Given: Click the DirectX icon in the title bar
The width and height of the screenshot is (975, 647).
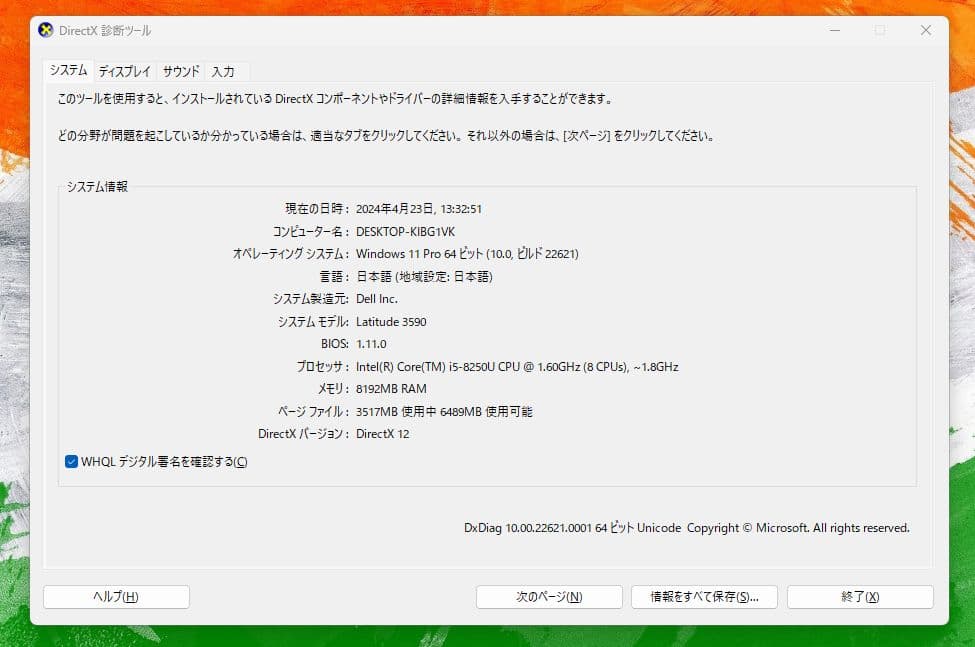Looking at the screenshot, I should 46,30.
